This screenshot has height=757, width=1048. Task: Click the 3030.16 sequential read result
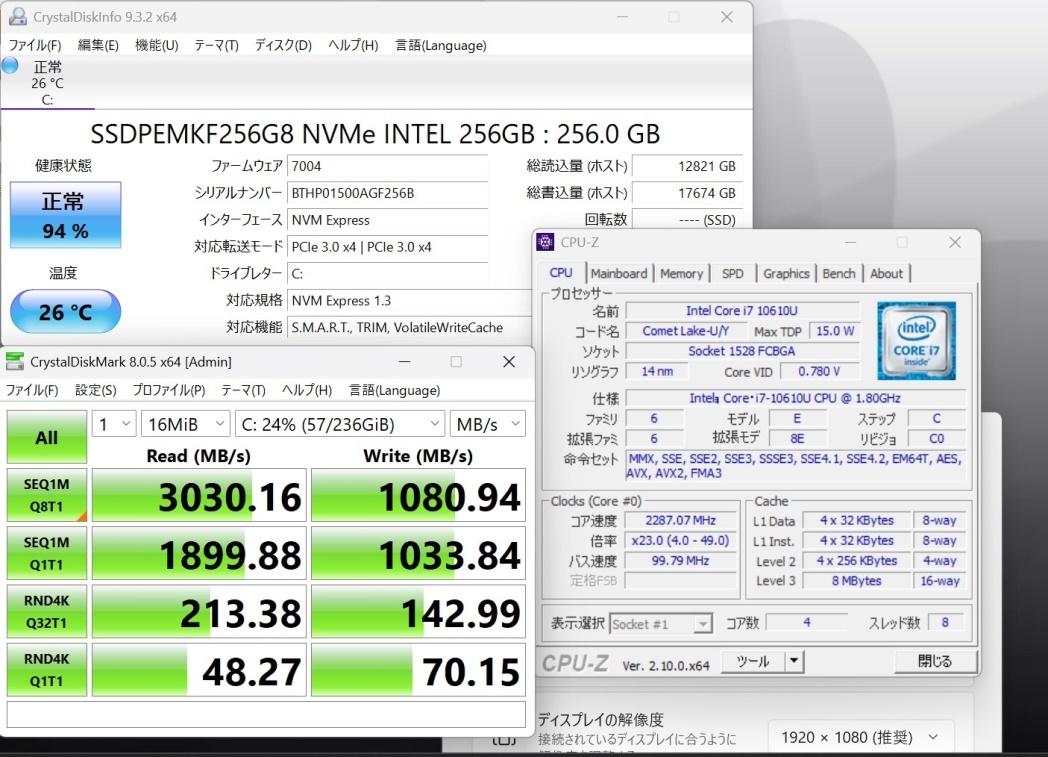point(199,495)
